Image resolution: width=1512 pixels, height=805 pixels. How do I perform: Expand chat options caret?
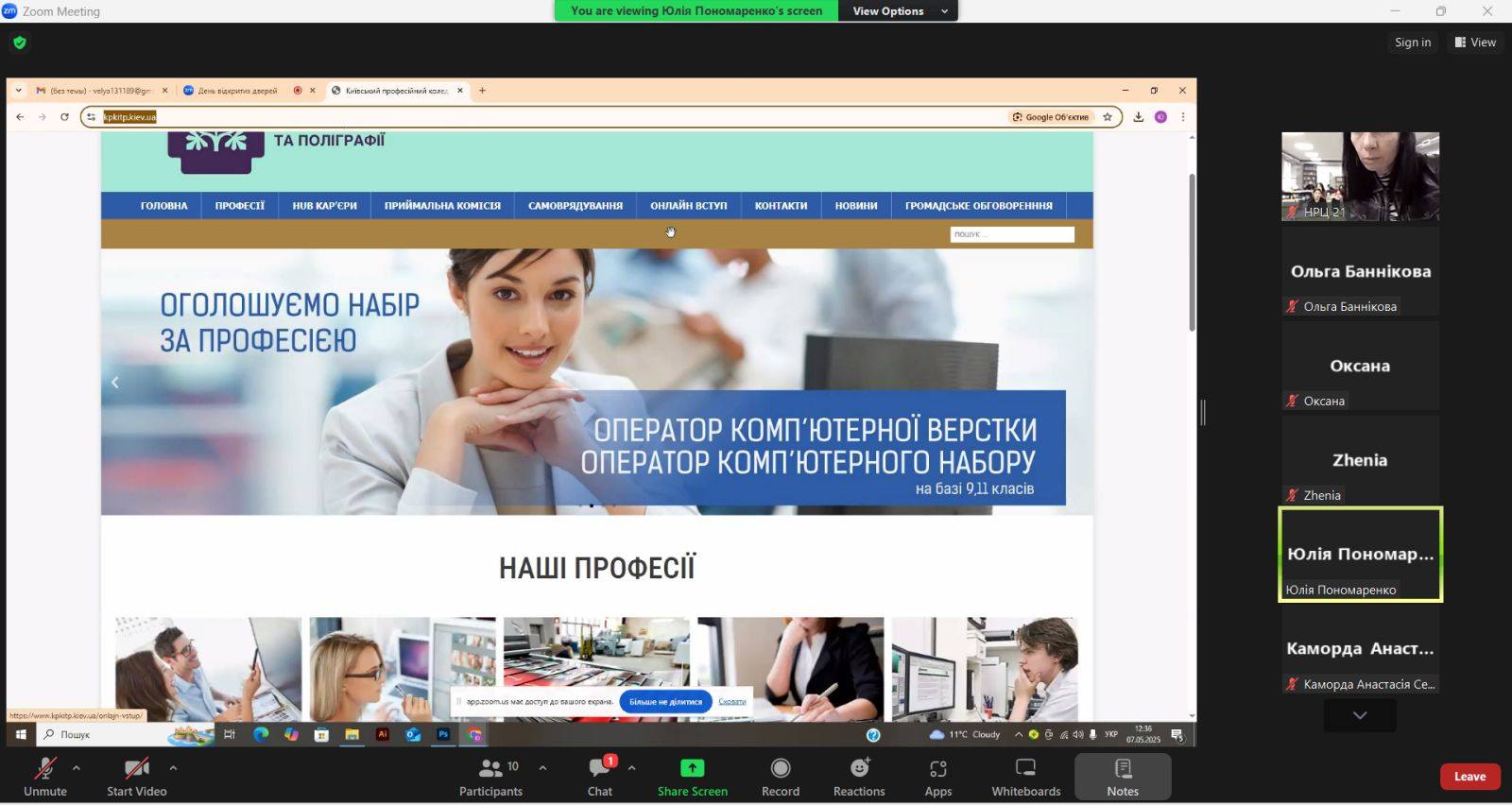coord(631,768)
